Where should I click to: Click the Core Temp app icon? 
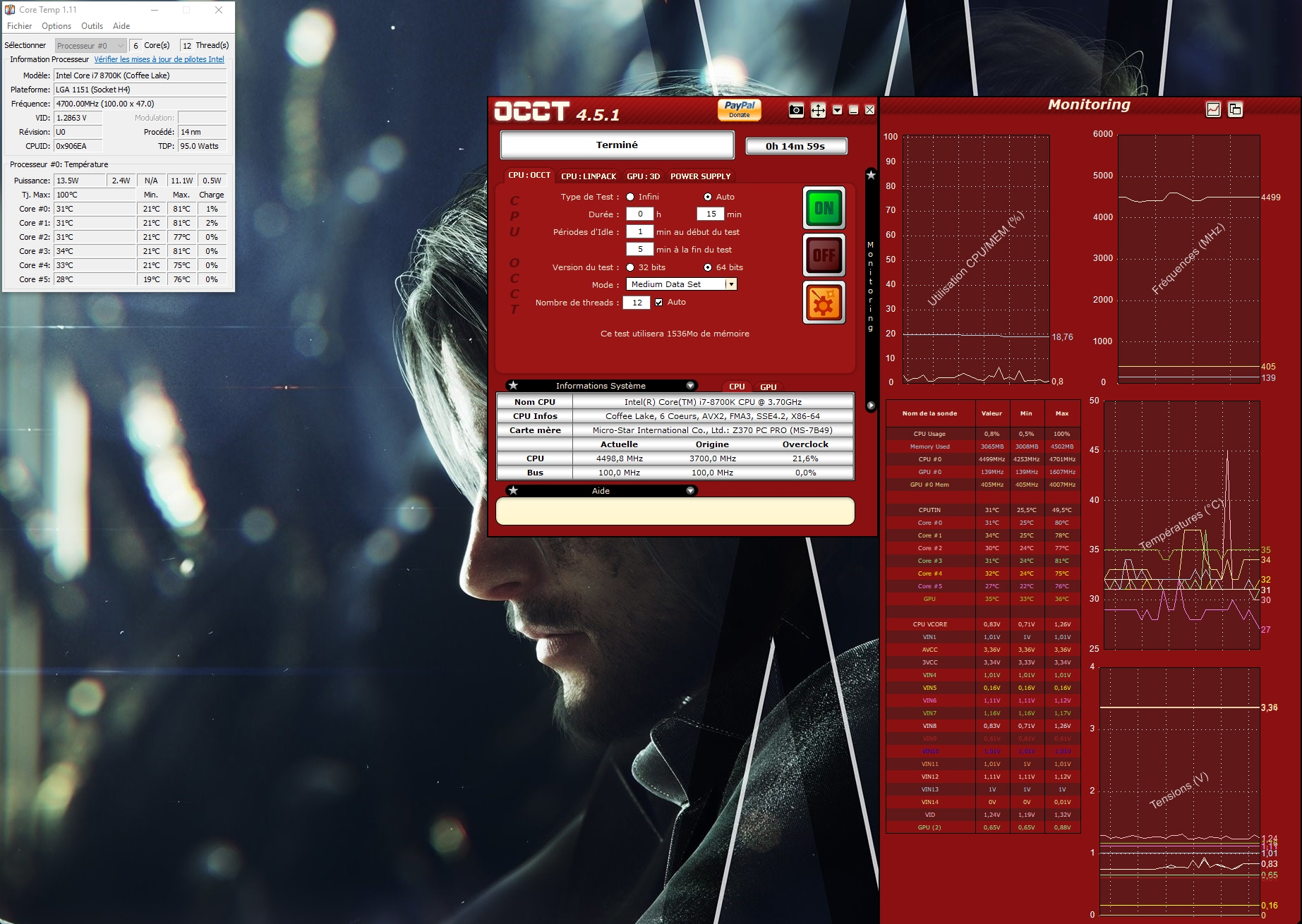tap(10, 10)
